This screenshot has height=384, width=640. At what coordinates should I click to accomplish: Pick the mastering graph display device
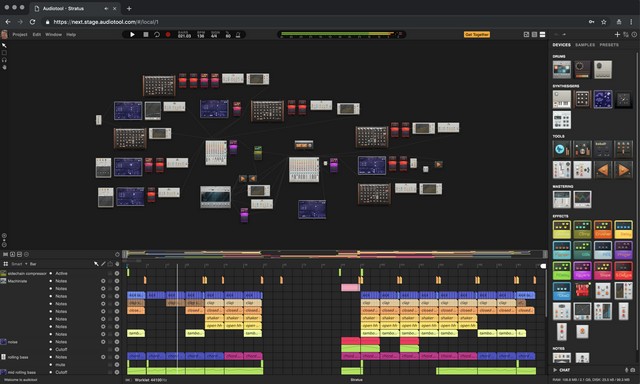click(582, 200)
